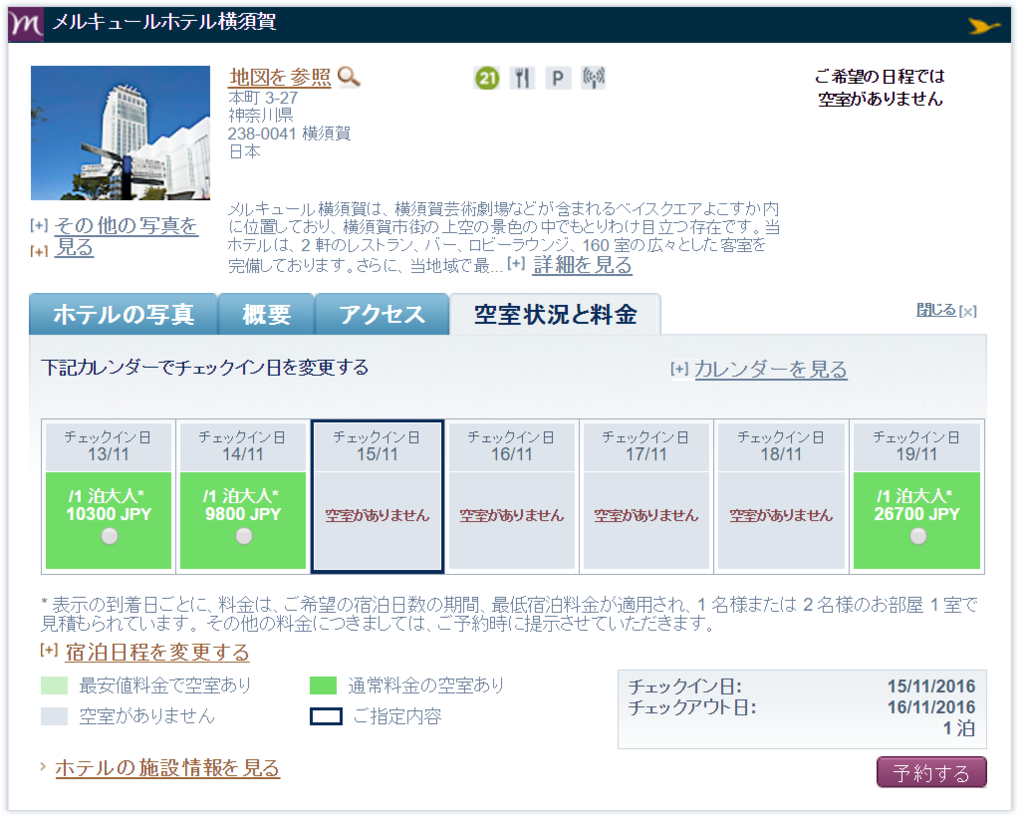The image size is (1024, 820).
Task: Click the checkout date 16/11/2016 value
Action: (931, 707)
